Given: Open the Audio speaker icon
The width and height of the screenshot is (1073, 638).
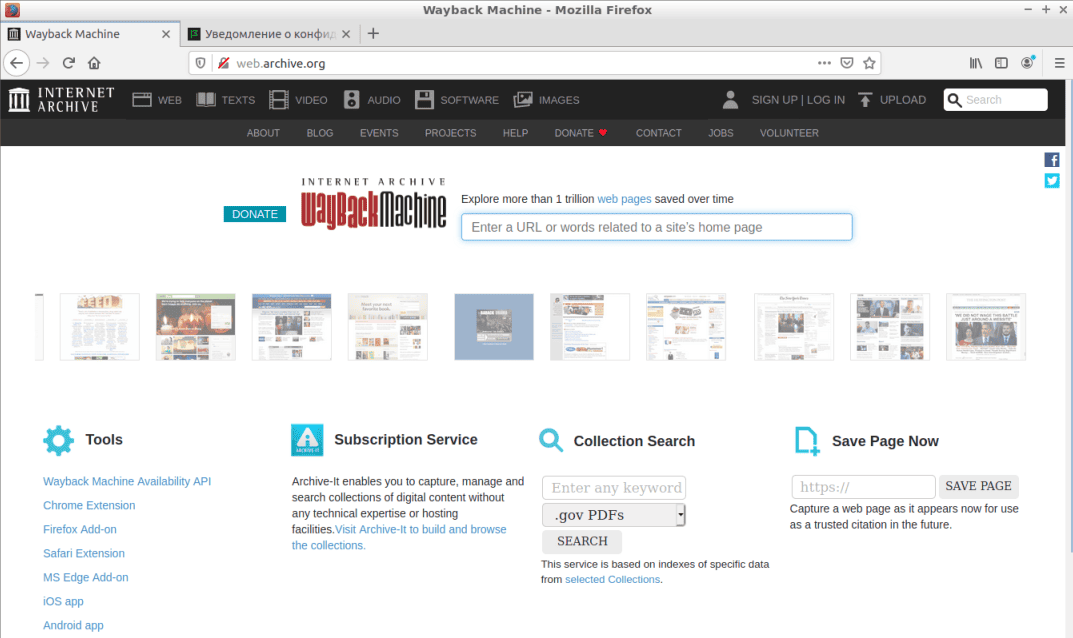Looking at the screenshot, I should (351, 100).
